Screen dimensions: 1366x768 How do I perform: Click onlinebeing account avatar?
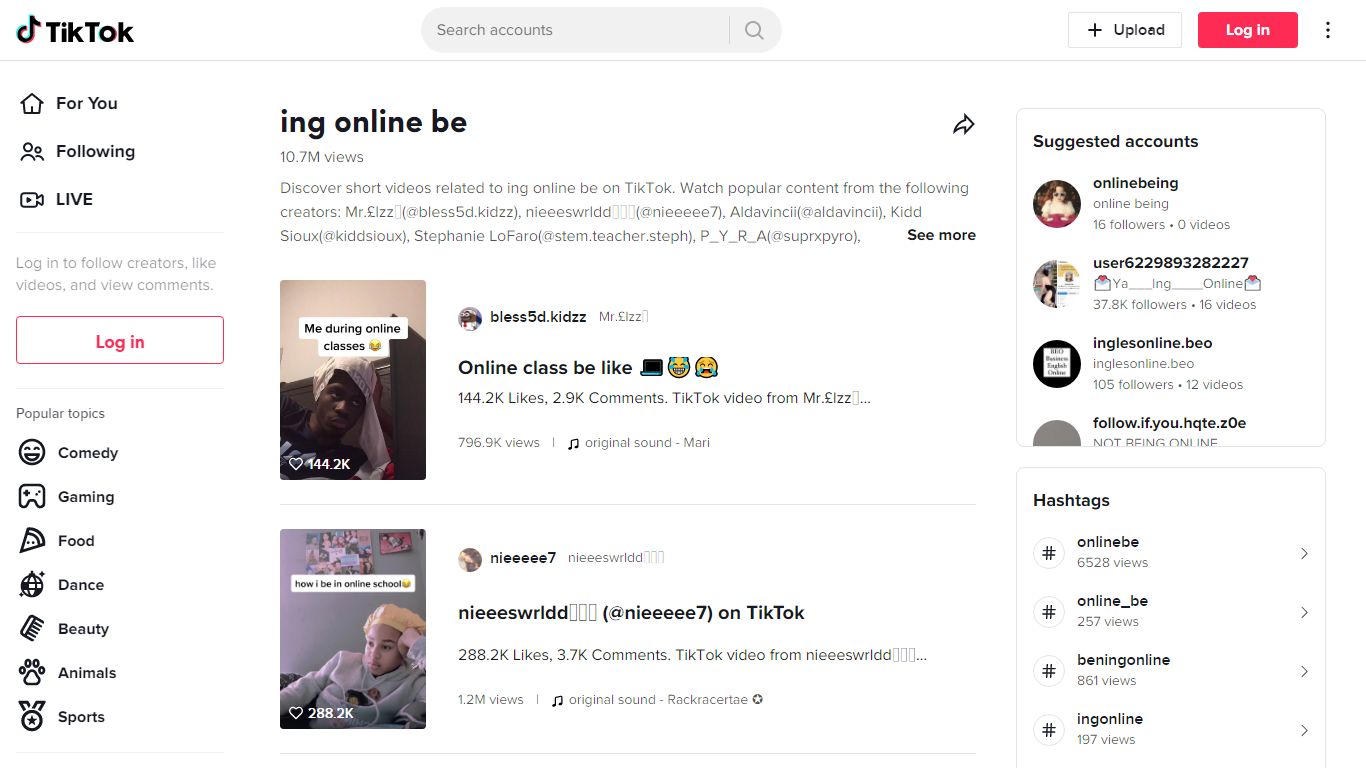(1057, 204)
